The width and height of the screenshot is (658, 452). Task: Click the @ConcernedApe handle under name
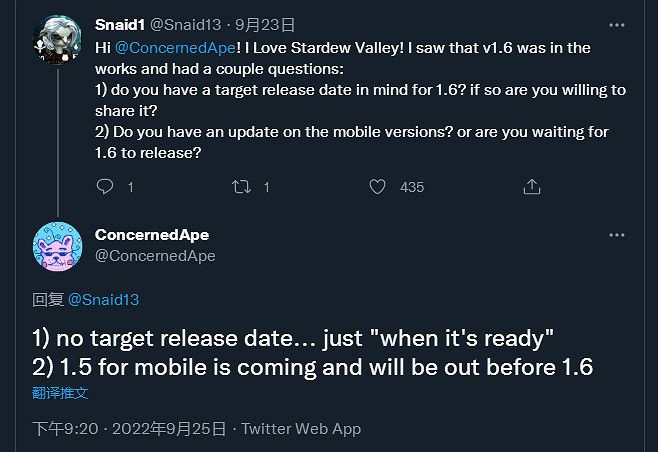155,256
